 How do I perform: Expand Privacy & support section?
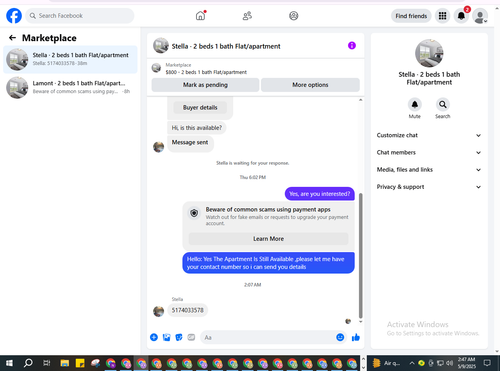pos(429,187)
